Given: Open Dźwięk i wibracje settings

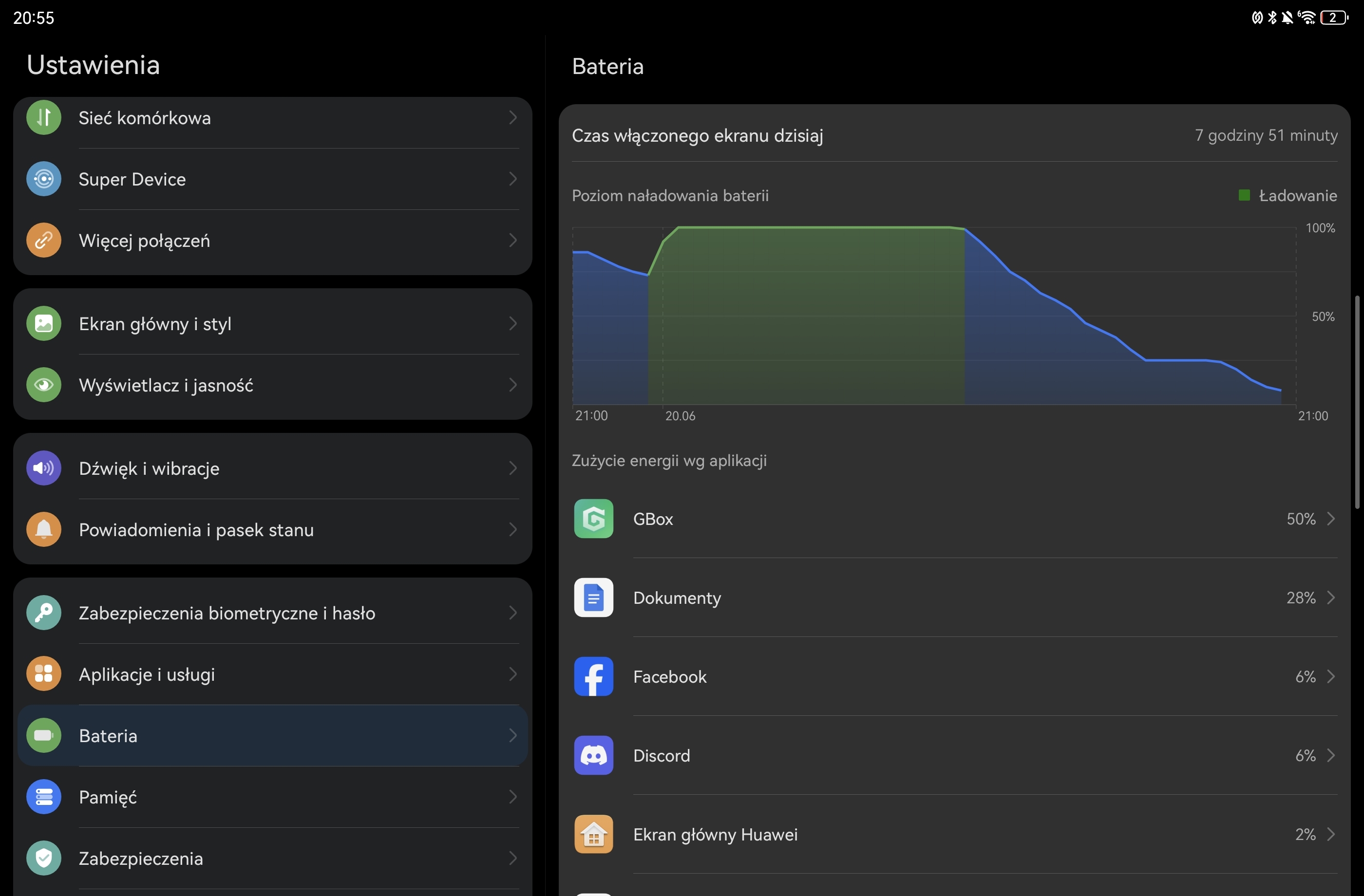Looking at the screenshot, I should [273, 467].
